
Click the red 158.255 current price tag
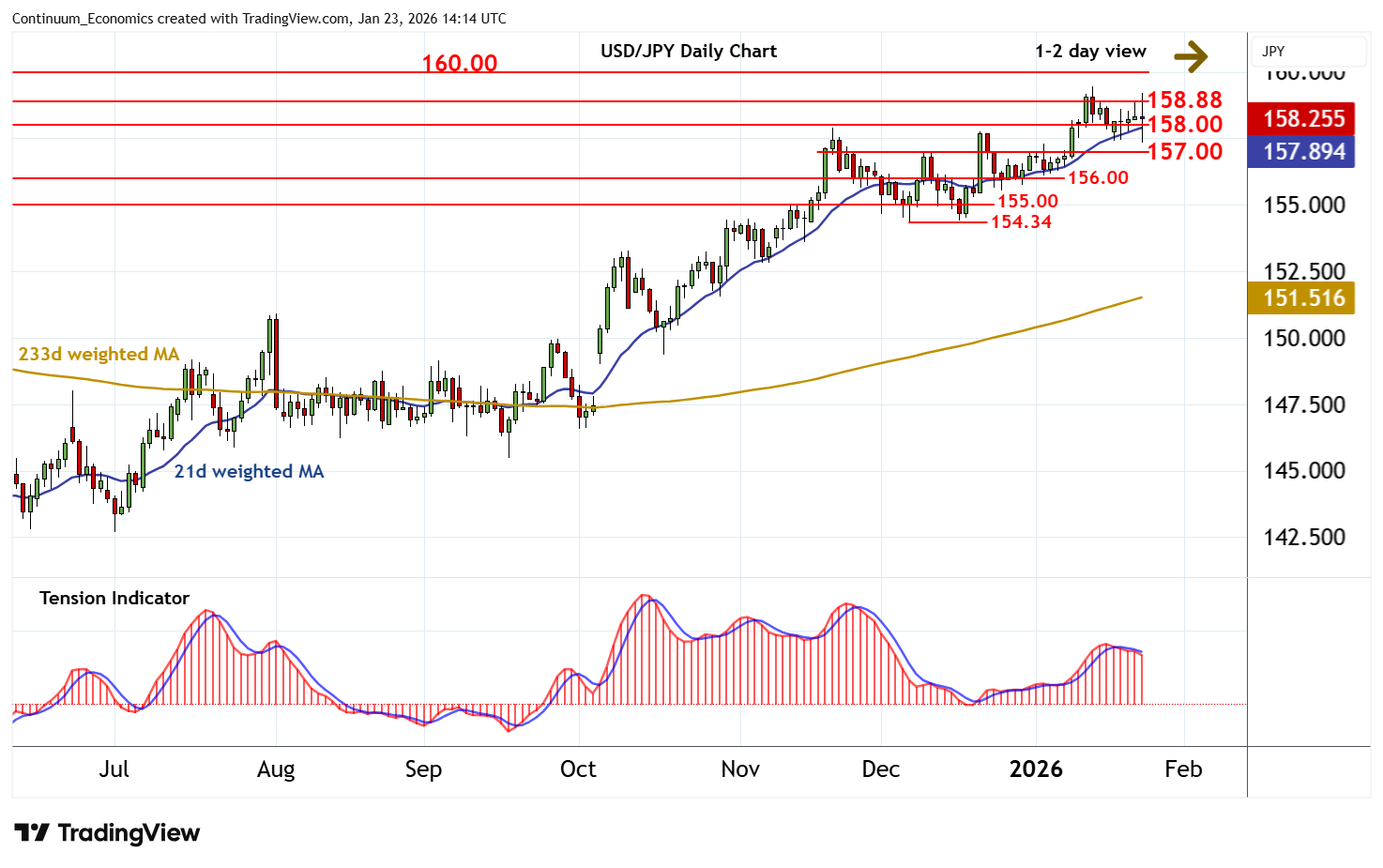tap(1301, 119)
